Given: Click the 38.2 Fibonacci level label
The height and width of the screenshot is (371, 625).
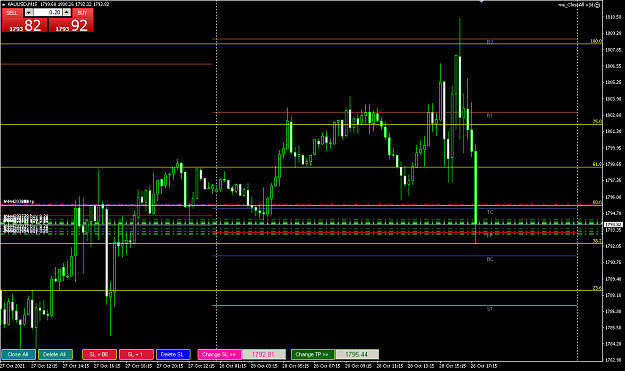Looking at the screenshot, I should [597, 241].
